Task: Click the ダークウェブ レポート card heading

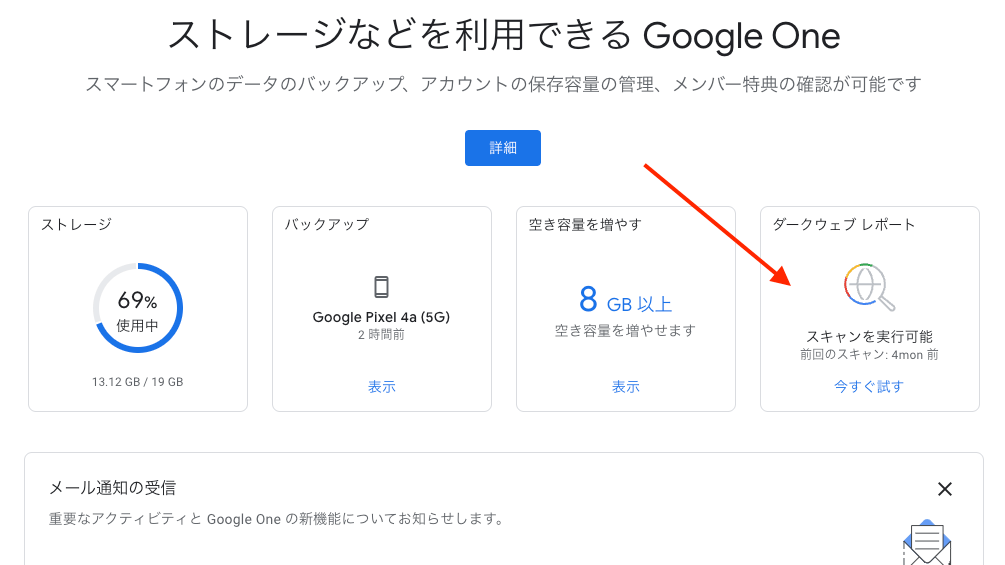Action: pyautogui.click(x=843, y=224)
